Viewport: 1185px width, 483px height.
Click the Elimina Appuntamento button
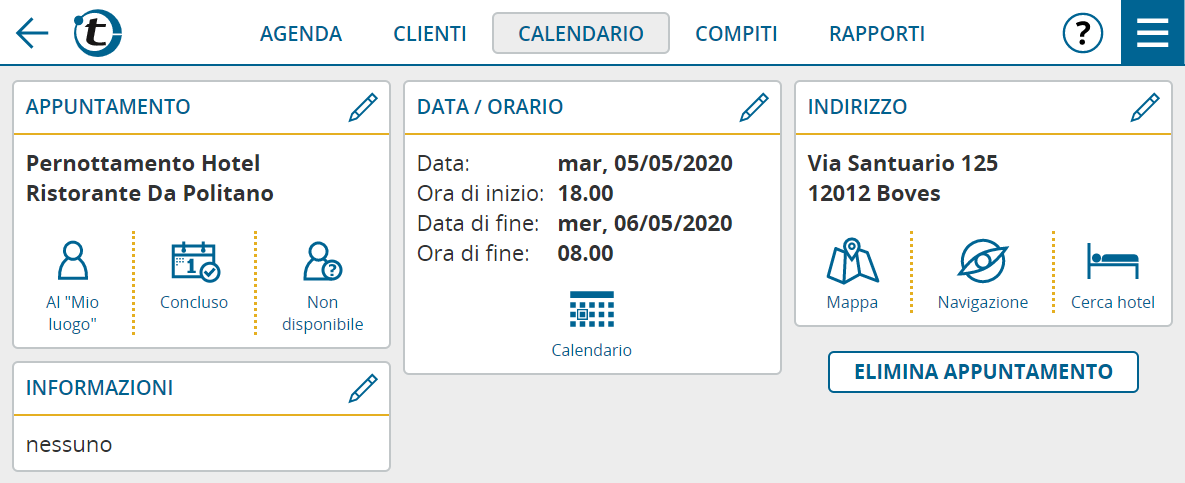(x=983, y=372)
